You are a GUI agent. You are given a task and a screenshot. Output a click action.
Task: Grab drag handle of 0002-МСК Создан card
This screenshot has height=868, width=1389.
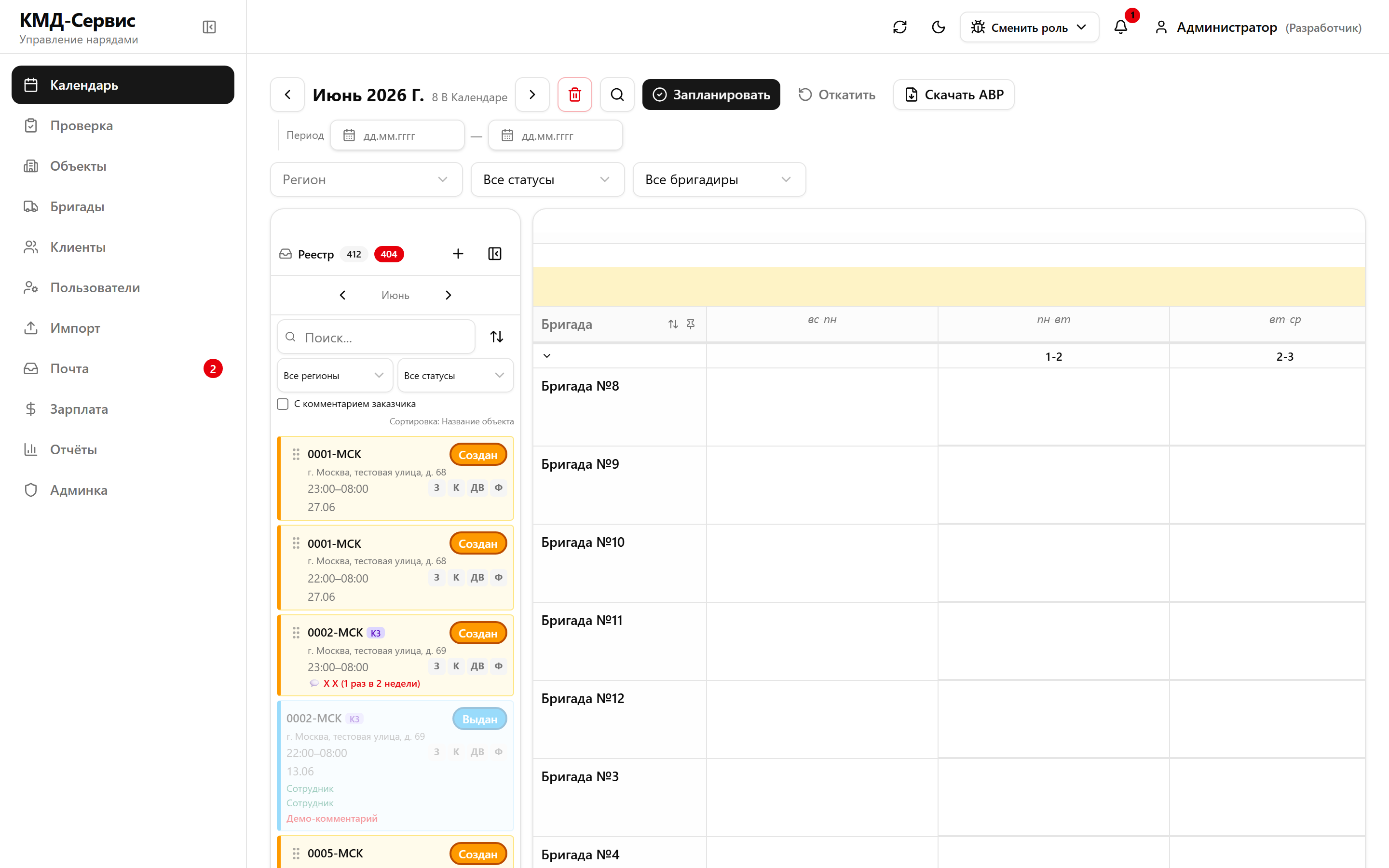296,633
